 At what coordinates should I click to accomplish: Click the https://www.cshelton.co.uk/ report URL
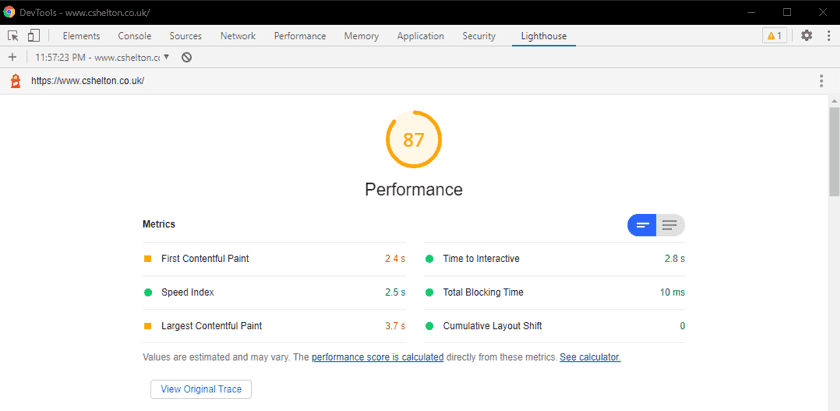[x=87, y=81]
